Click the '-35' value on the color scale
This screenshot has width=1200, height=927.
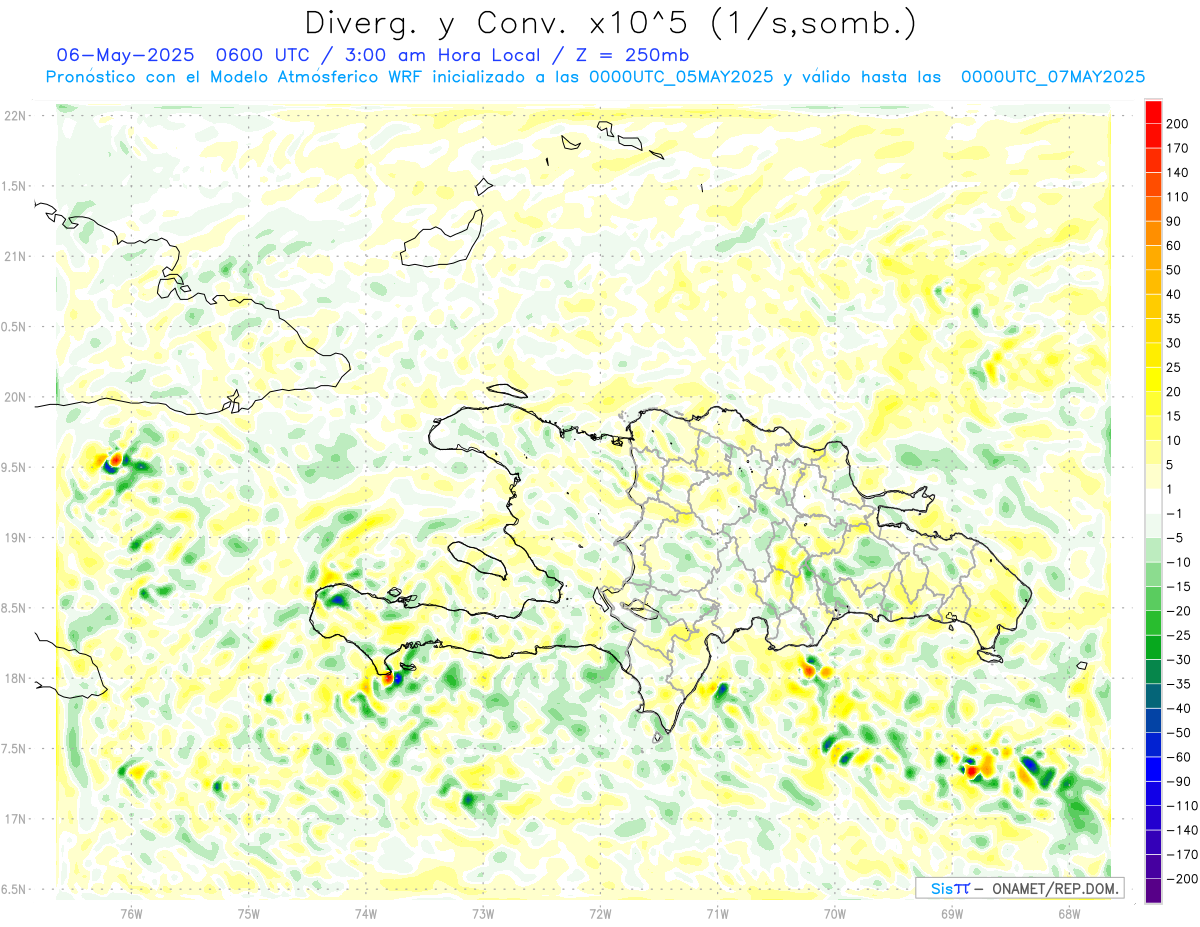(x=1179, y=684)
